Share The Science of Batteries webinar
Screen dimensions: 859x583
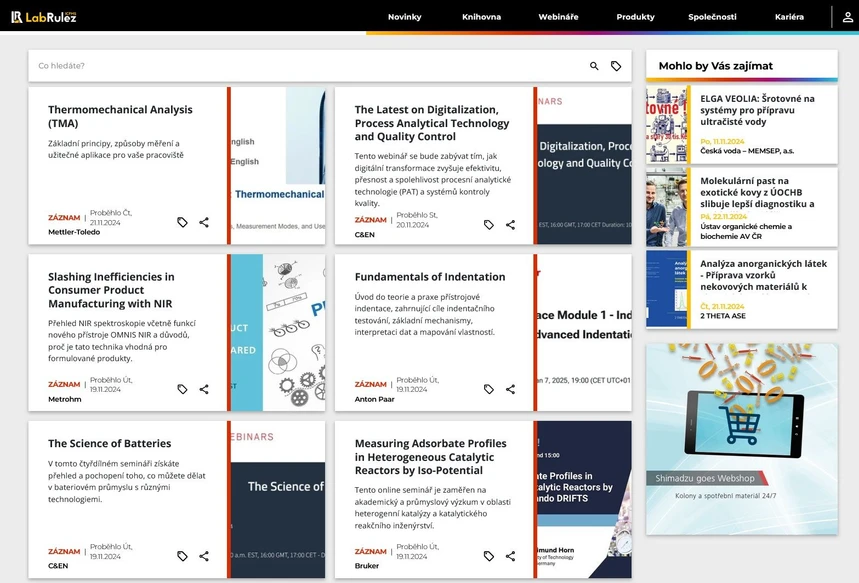click(x=204, y=556)
